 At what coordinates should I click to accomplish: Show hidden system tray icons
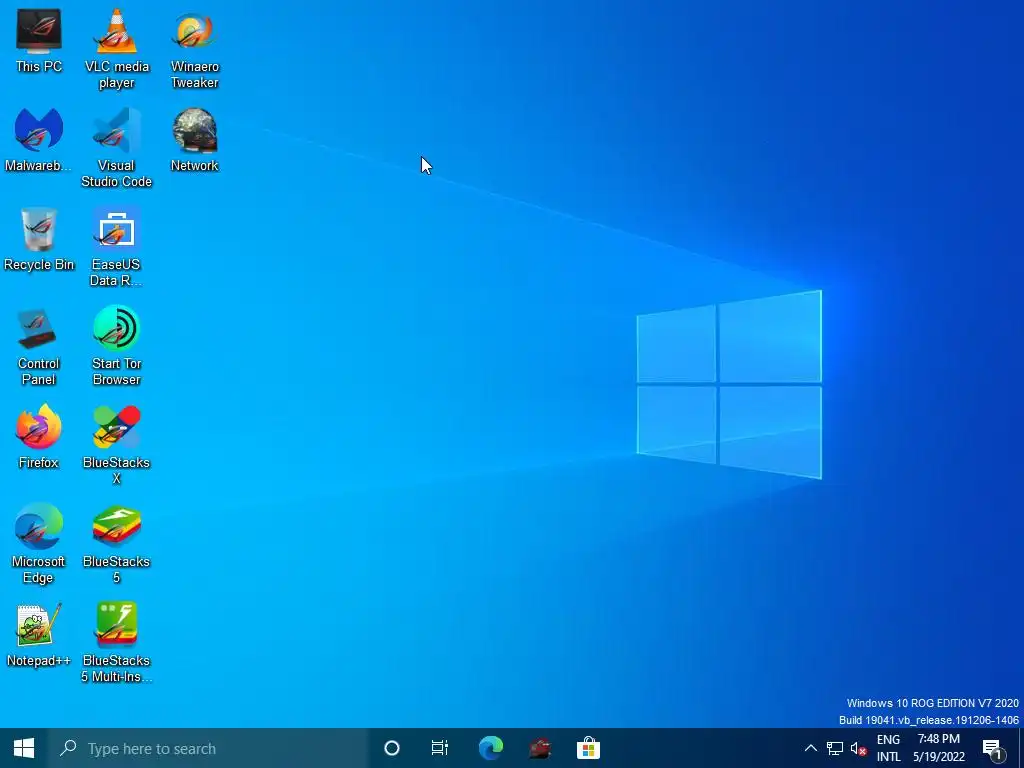coord(810,748)
